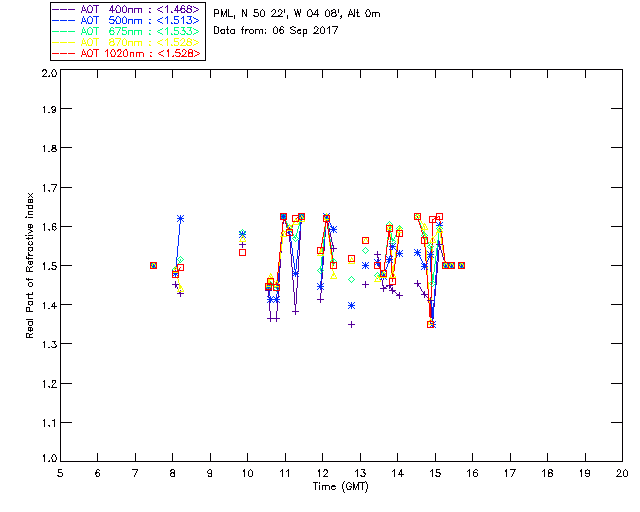The height and width of the screenshot is (512, 640).
Task: Click y-axis tick label 1.1
Action: [49, 423]
